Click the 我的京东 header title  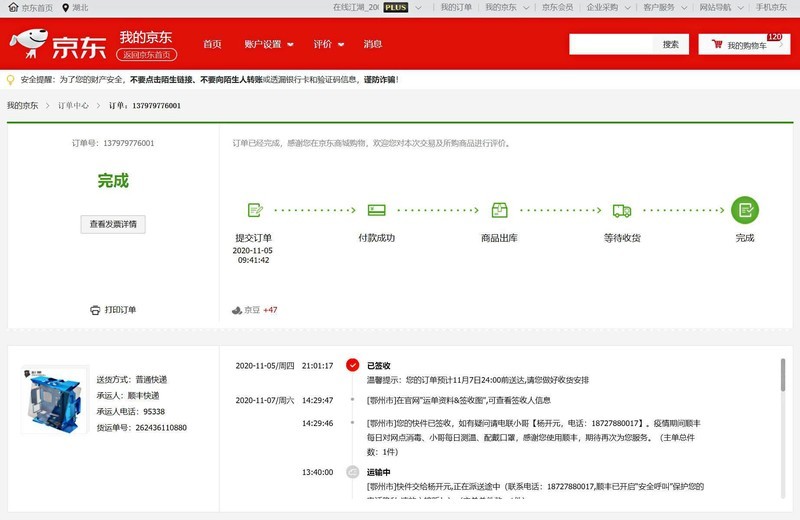click(x=146, y=37)
